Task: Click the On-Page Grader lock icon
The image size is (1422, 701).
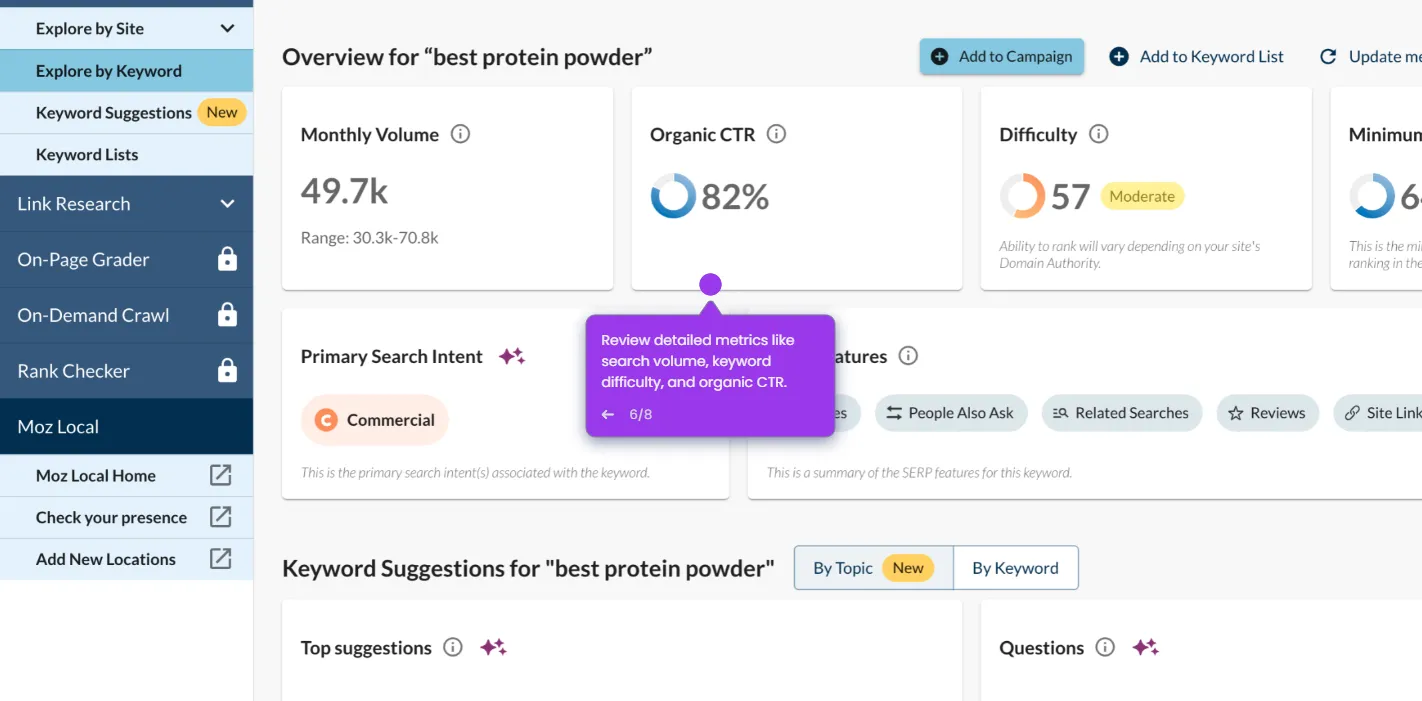Action: pos(228,259)
